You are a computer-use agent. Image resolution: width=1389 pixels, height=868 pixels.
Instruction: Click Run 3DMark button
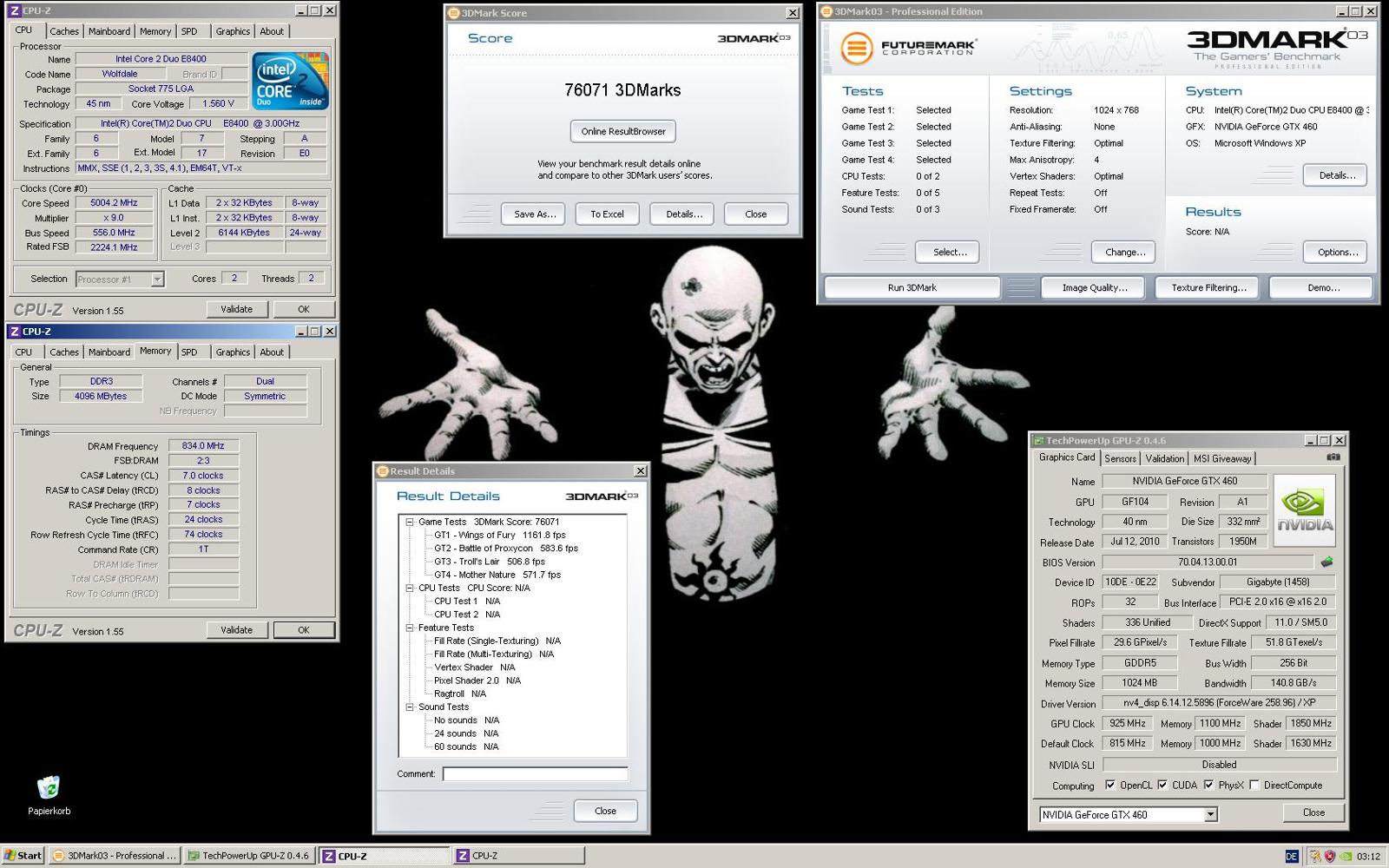pyautogui.click(x=912, y=287)
